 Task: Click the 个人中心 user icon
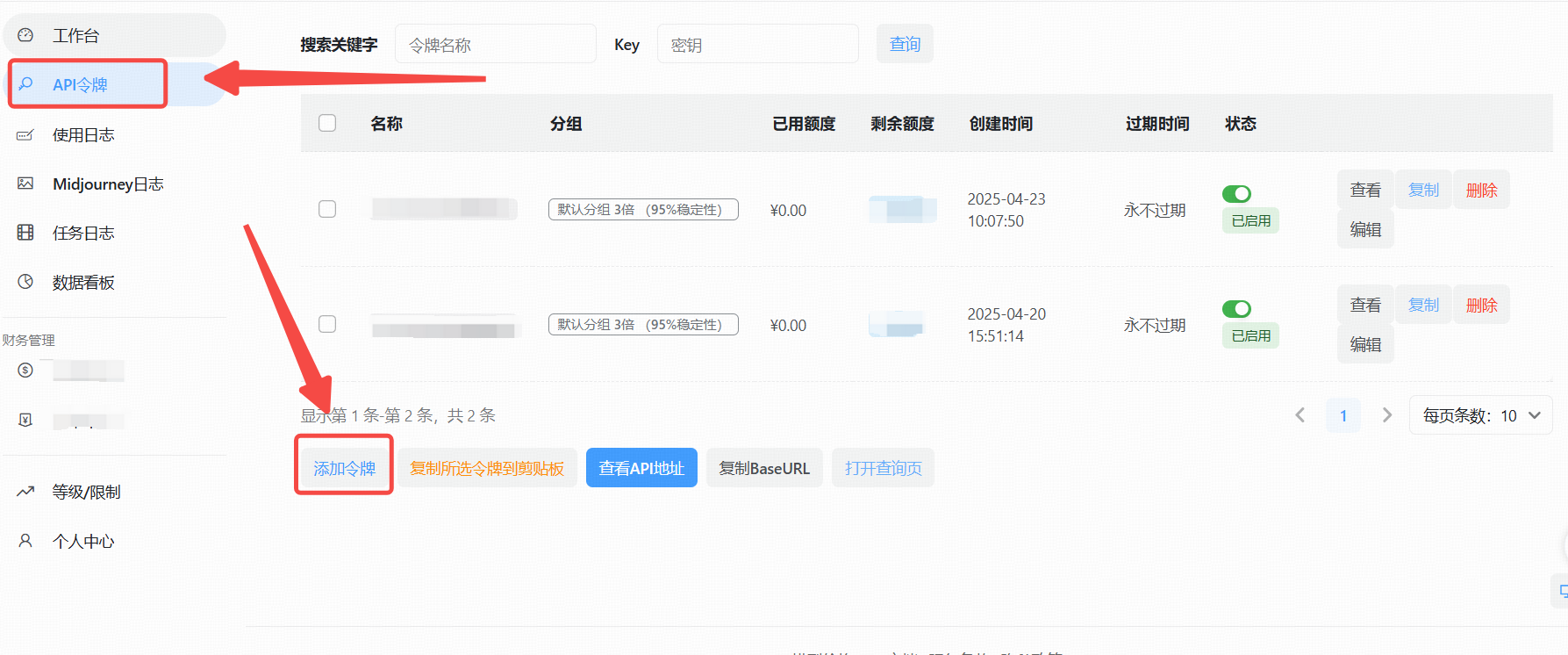(25, 541)
